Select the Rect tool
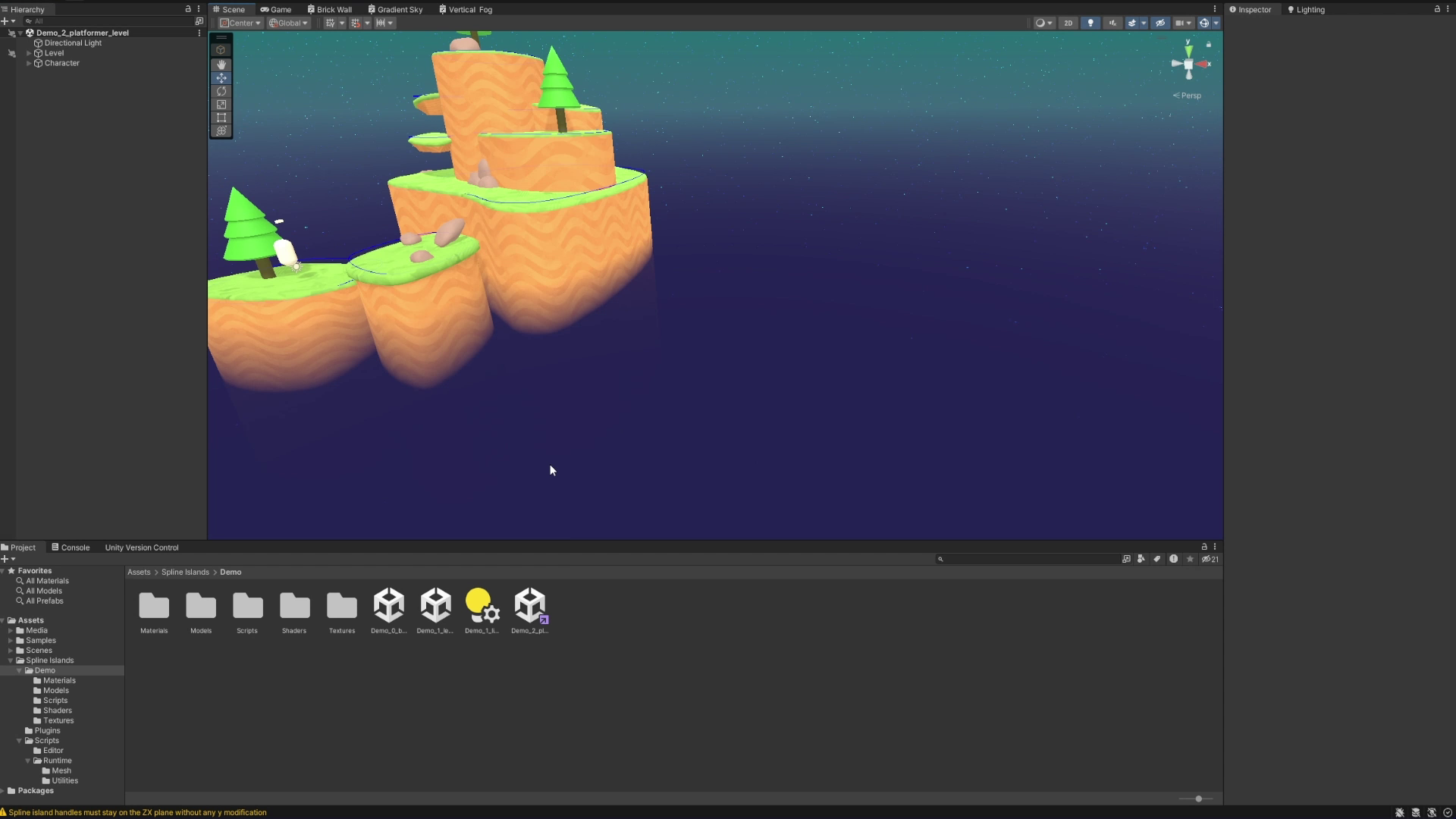Screen dimensions: 1456x819 point(221,118)
